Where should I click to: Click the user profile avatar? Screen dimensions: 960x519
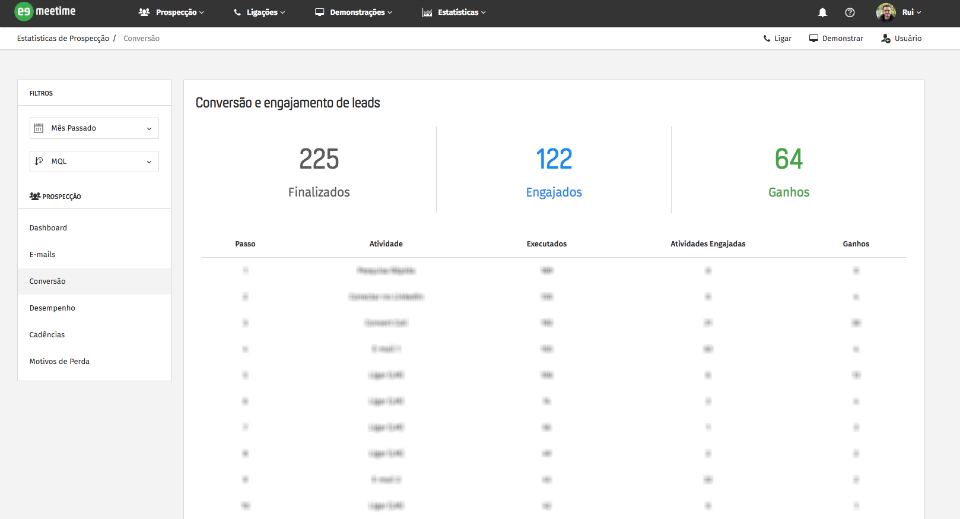coord(886,13)
